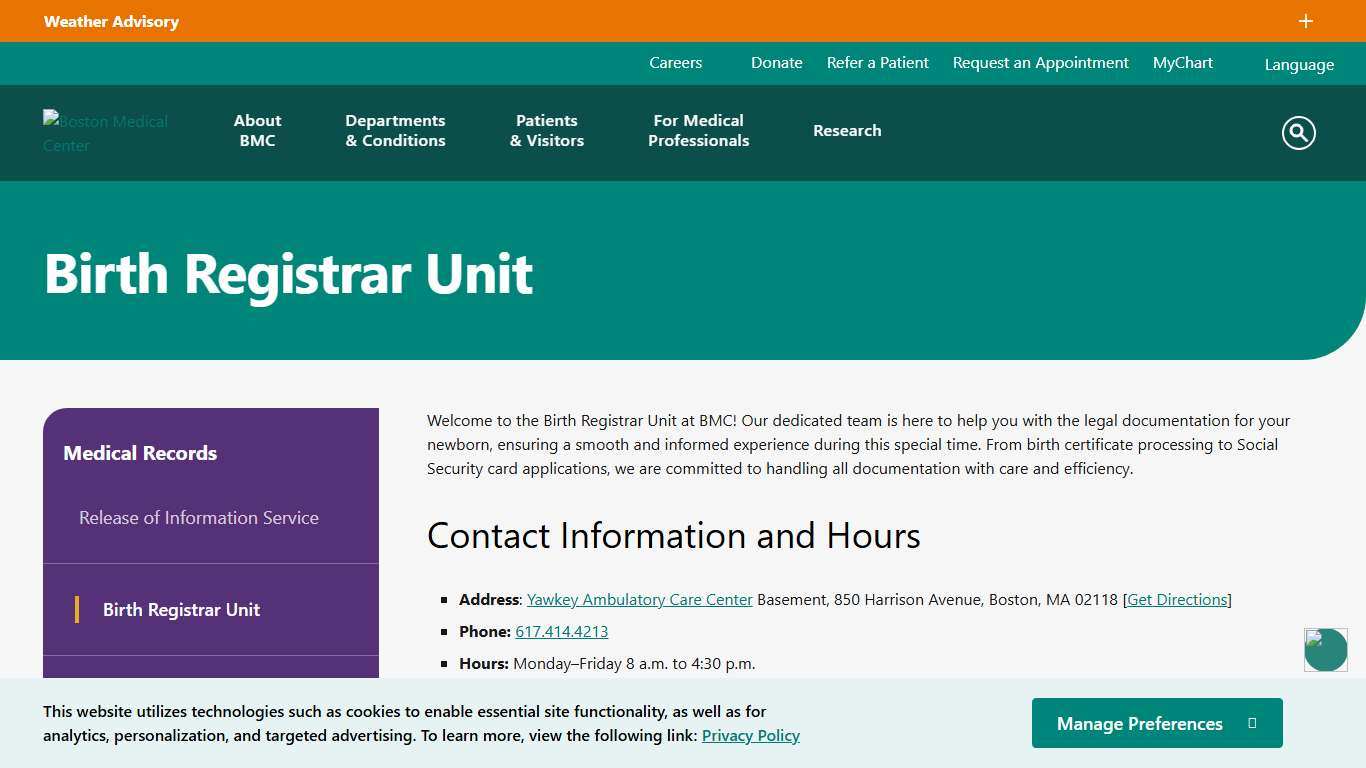Open the accessibility widget in bottom corner
The height and width of the screenshot is (768, 1366).
coord(1325,649)
